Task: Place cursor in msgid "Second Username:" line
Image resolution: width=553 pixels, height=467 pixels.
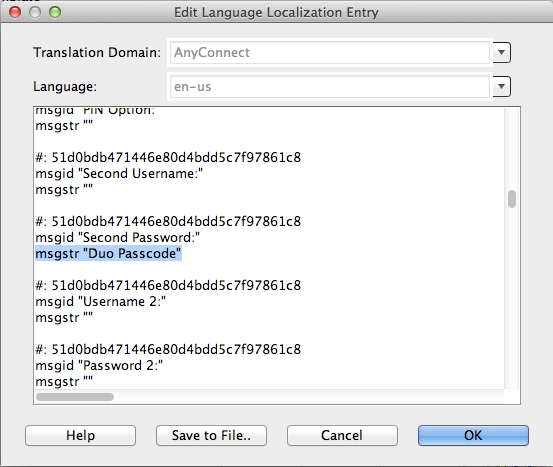Action: [119, 174]
